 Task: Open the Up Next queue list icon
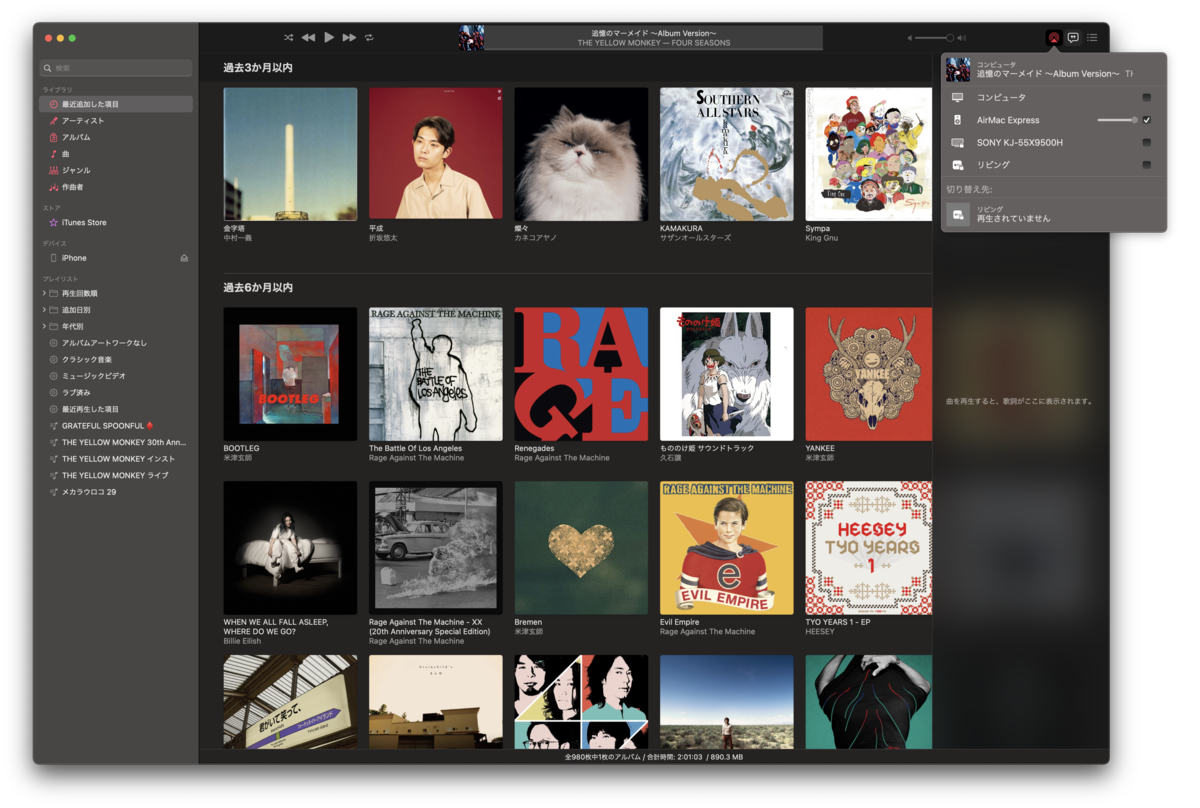1092,38
